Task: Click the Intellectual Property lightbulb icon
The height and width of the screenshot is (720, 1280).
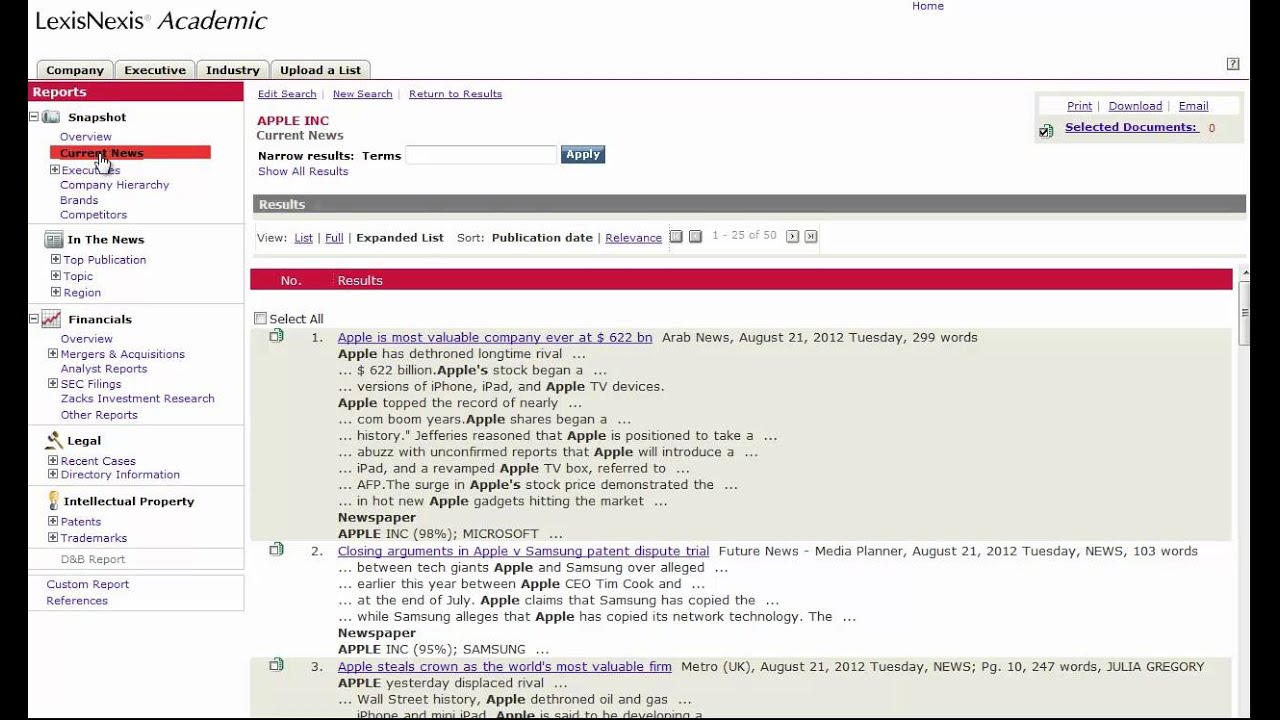Action: tap(54, 501)
